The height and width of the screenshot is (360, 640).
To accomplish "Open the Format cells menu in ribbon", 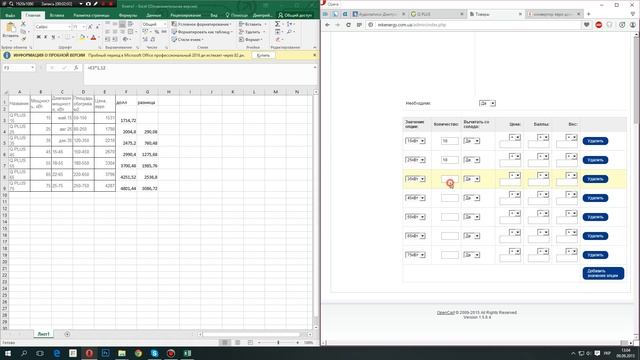I will click(x=251, y=40).
